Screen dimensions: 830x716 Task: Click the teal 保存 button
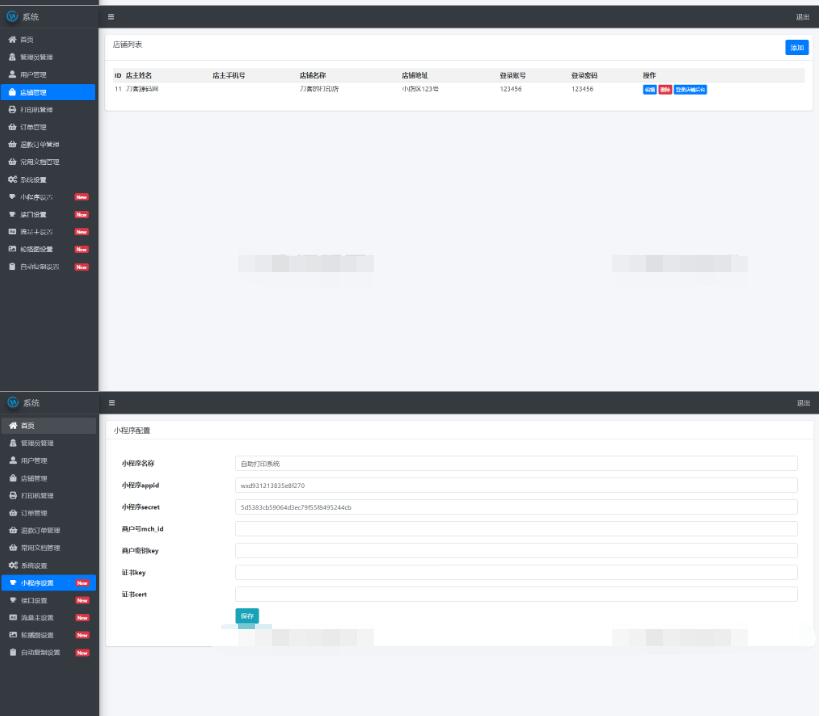[x=247, y=616]
